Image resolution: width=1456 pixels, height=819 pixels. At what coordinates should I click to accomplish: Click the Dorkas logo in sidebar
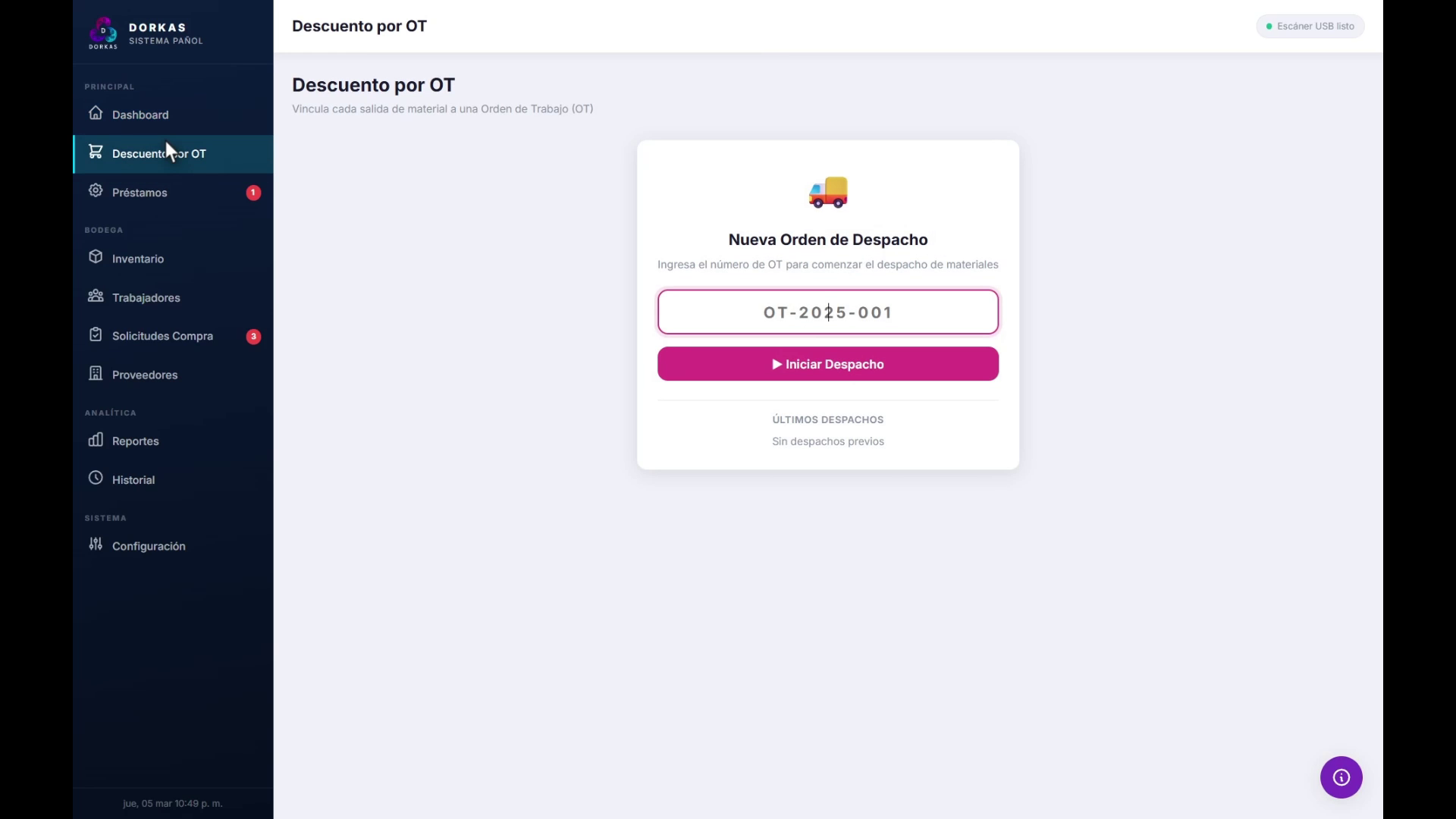coord(104,33)
